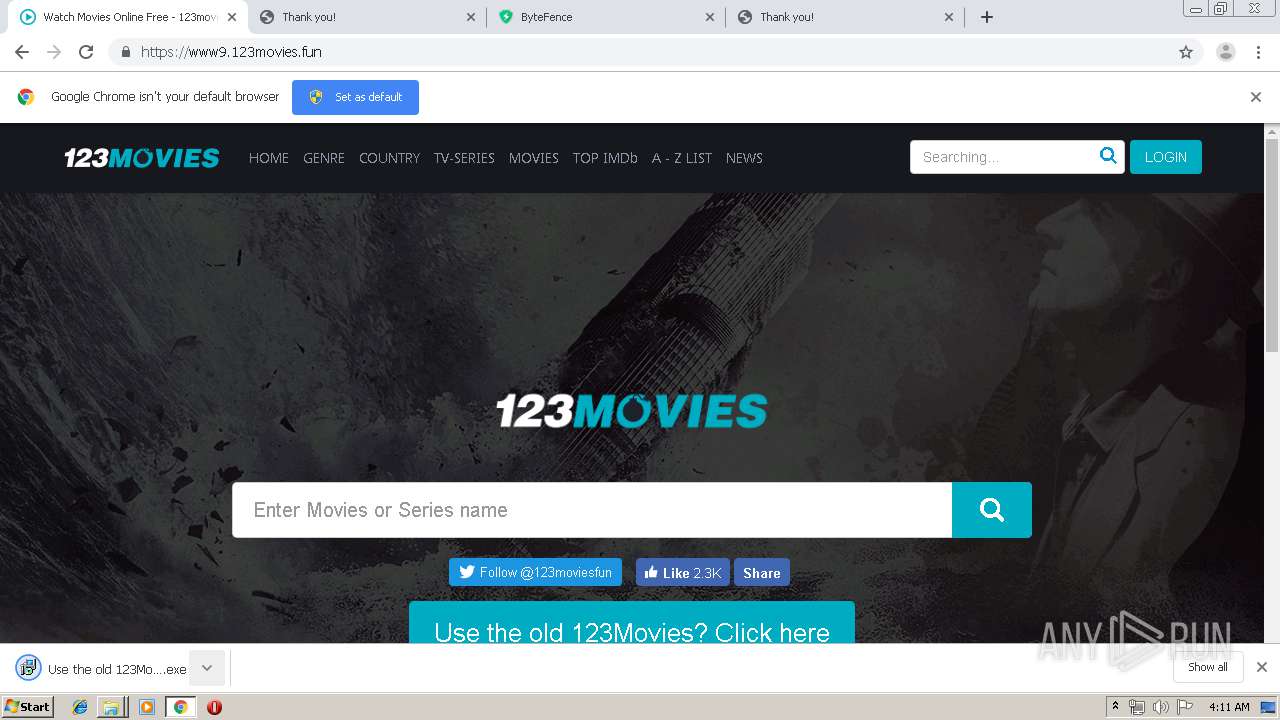Image resolution: width=1280 pixels, height=720 pixels.
Task: Reload the current page
Action: pyautogui.click(x=86, y=52)
